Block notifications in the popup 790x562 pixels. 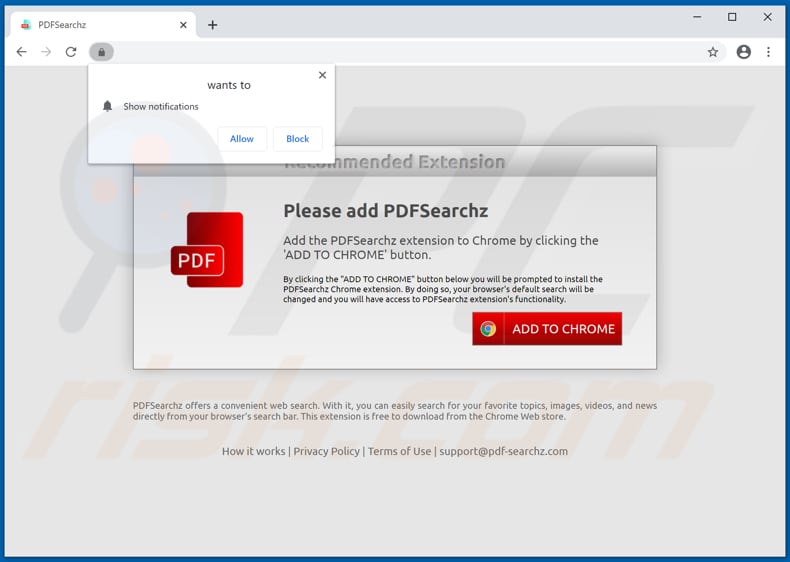tap(297, 139)
